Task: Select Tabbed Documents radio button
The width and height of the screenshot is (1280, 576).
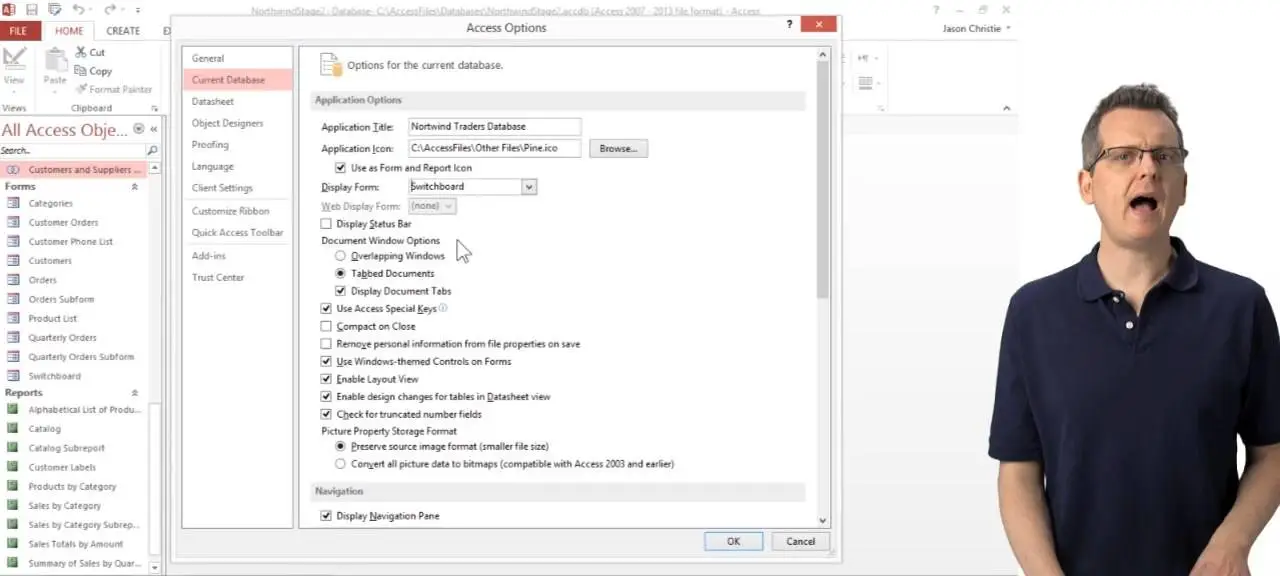Action: click(341, 273)
